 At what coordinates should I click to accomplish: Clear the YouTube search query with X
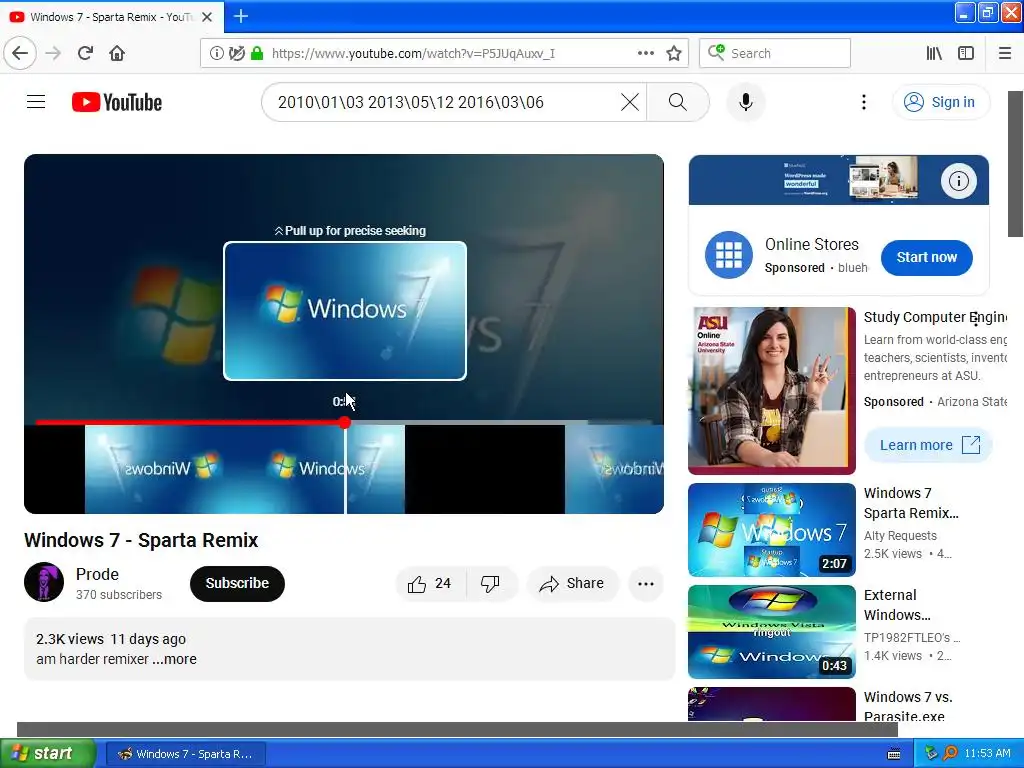point(630,102)
